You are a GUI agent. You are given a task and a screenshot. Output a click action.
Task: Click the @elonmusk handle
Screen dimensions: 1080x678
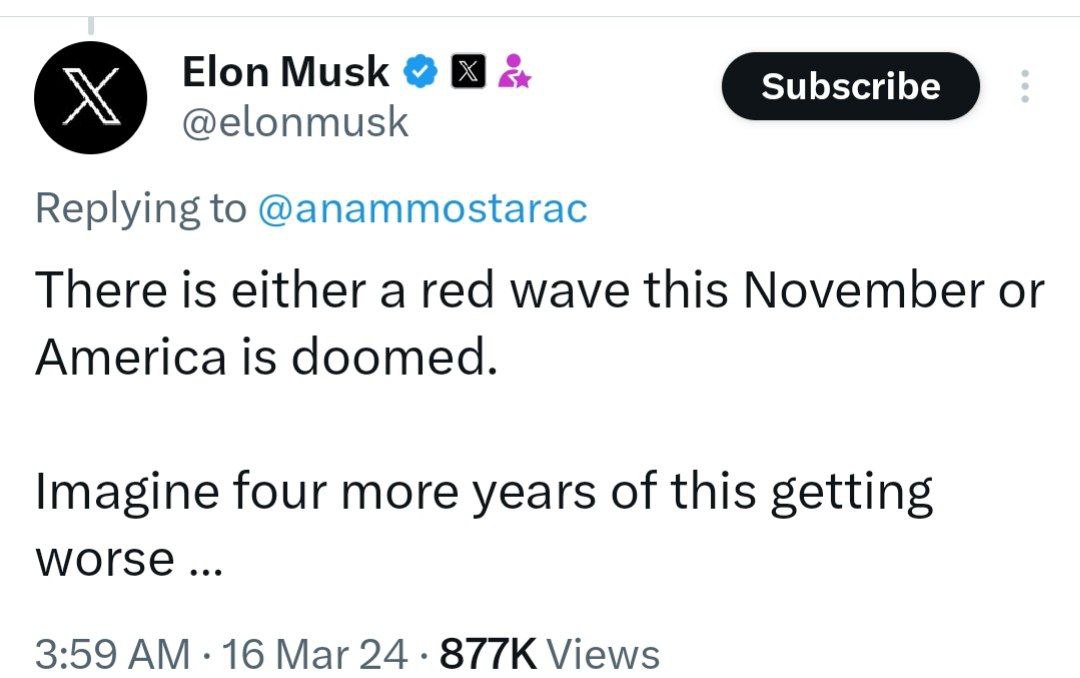(x=295, y=122)
